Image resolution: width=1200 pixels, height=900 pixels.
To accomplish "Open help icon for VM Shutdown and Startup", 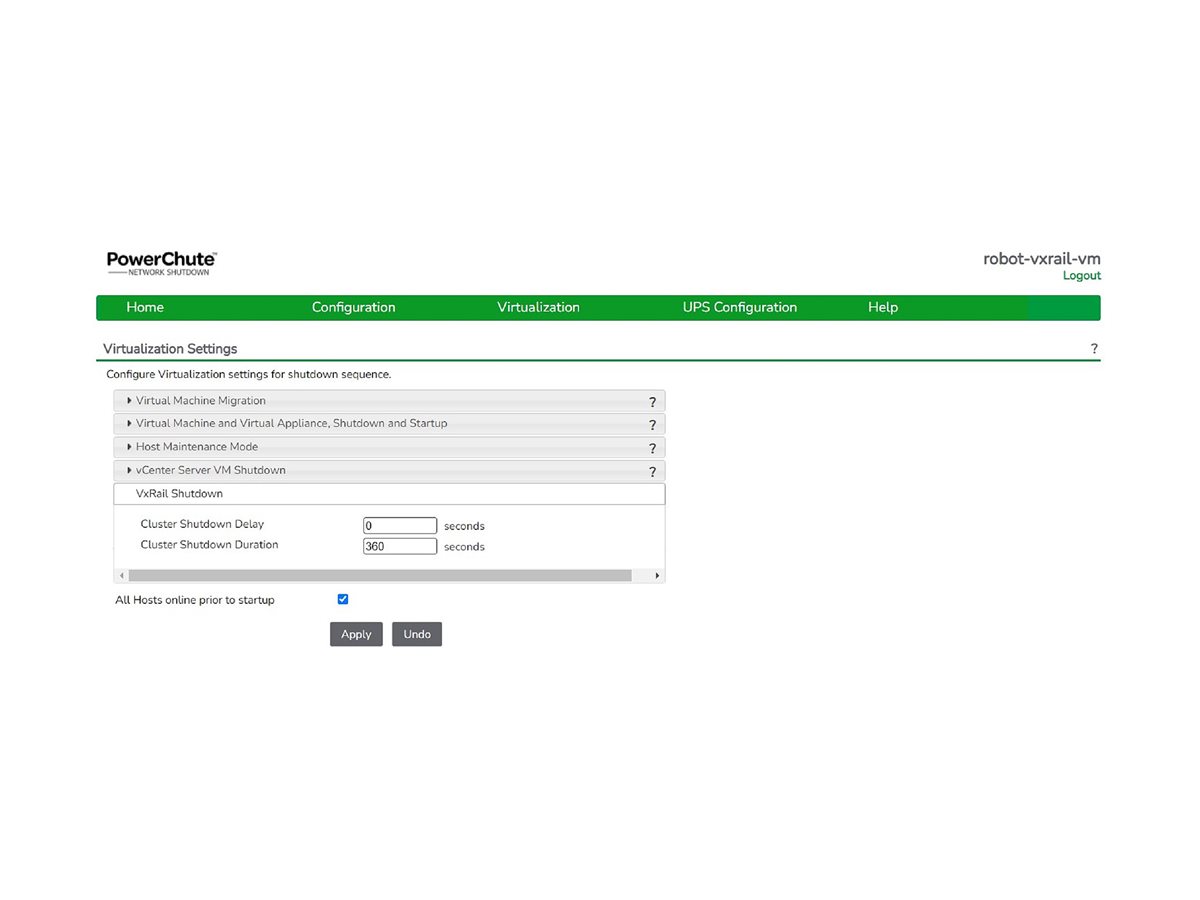I will [x=652, y=425].
